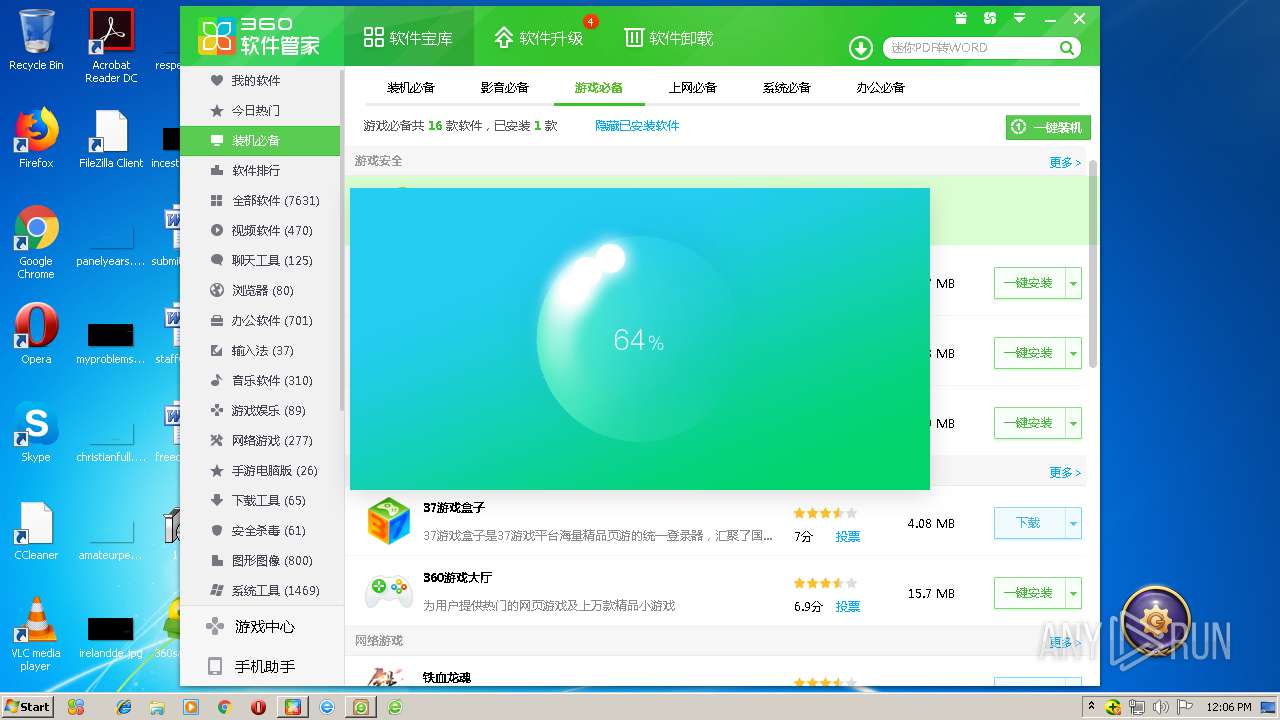
Task: Select 装机必备 in the sidebar
Action: (x=260, y=140)
